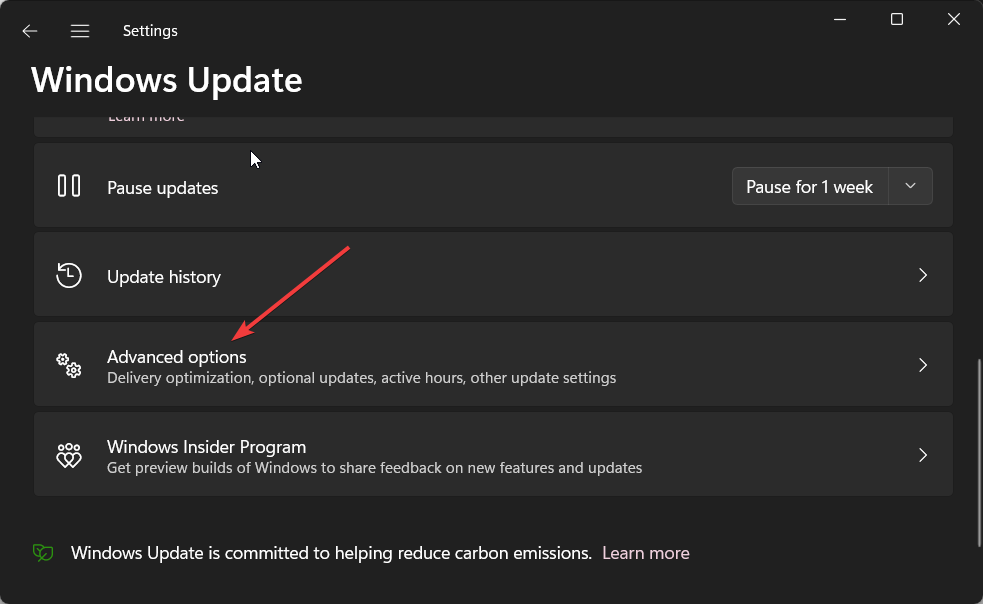Click the vertical scrollbar thumb
Image resolution: width=983 pixels, height=604 pixels.
pyautogui.click(x=980, y=453)
